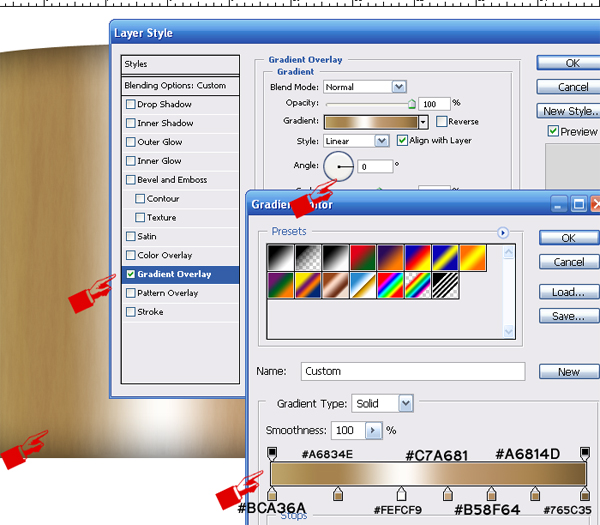The height and width of the screenshot is (525, 600).
Task: Click the right opacity stop above gradient bar
Action: (x=585, y=454)
